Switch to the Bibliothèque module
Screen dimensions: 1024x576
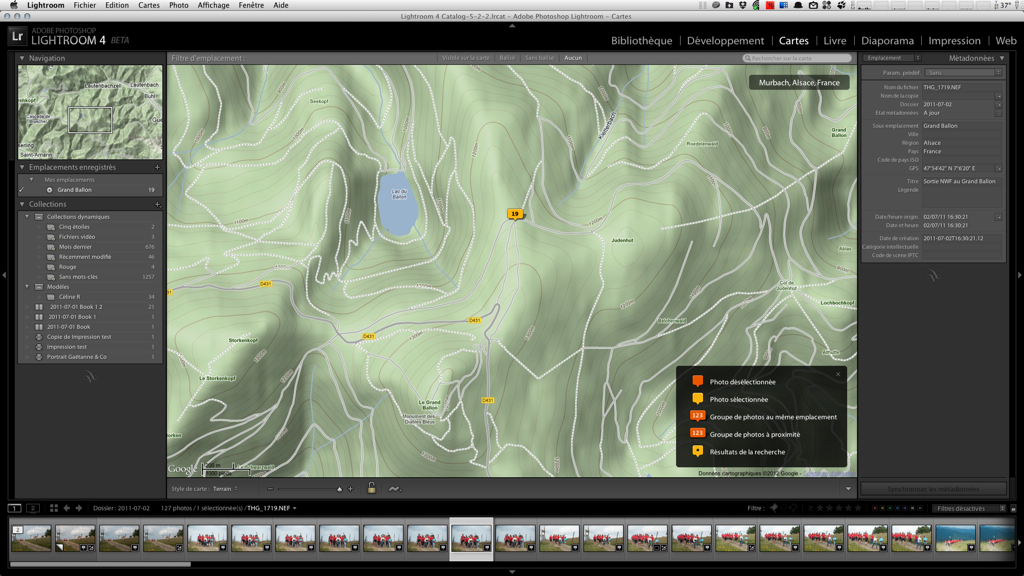tap(641, 40)
